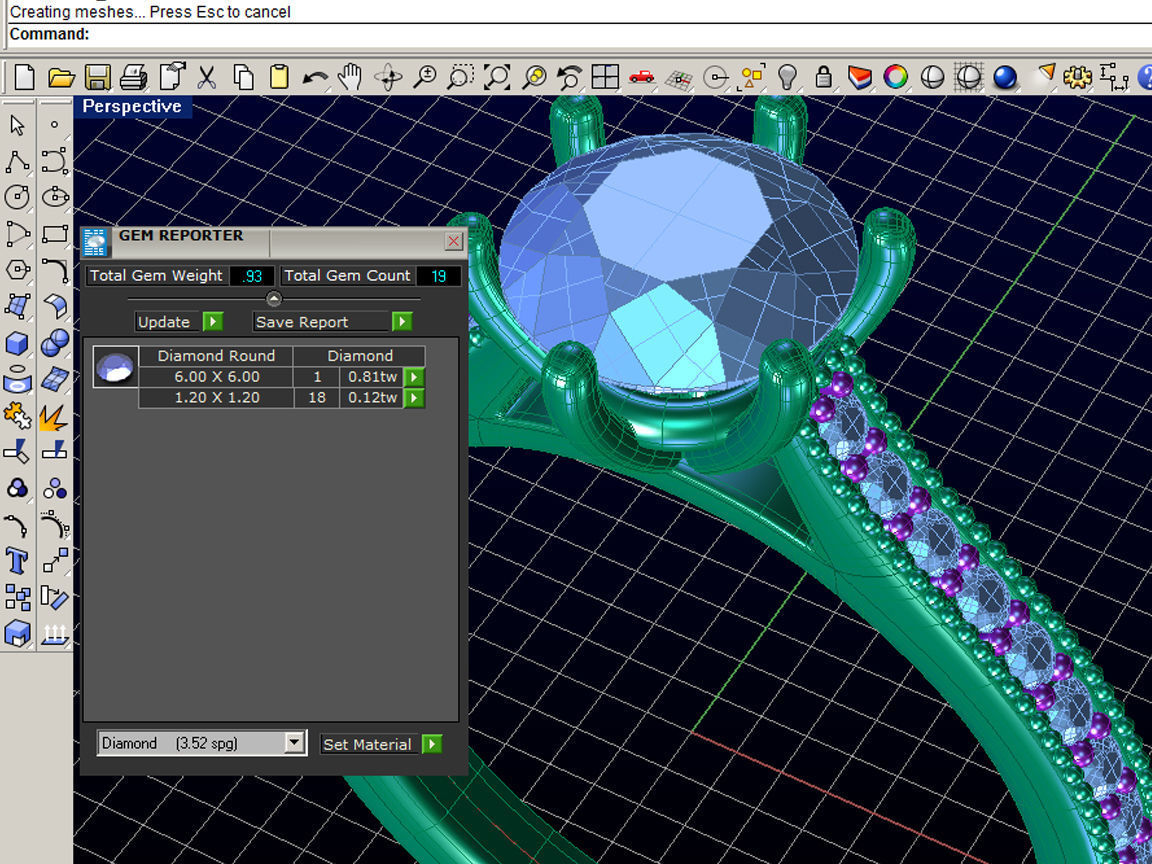The width and height of the screenshot is (1152, 864).
Task: Select the Arc tool
Action: pos(18,234)
